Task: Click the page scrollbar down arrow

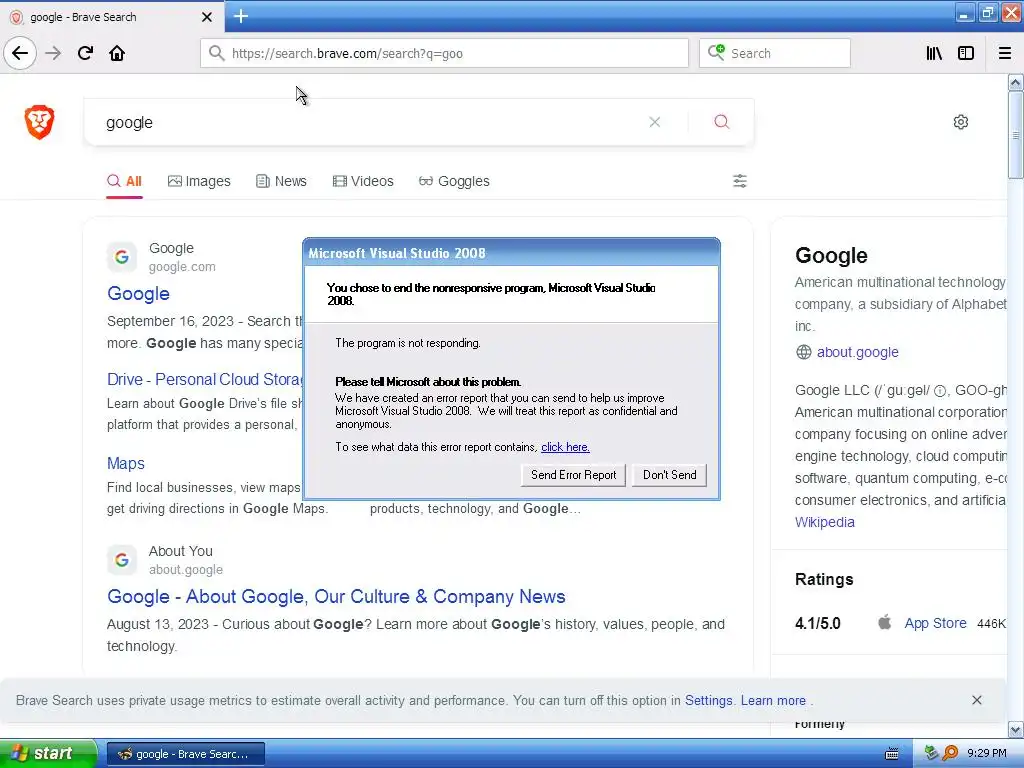Action: (1015, 729)
